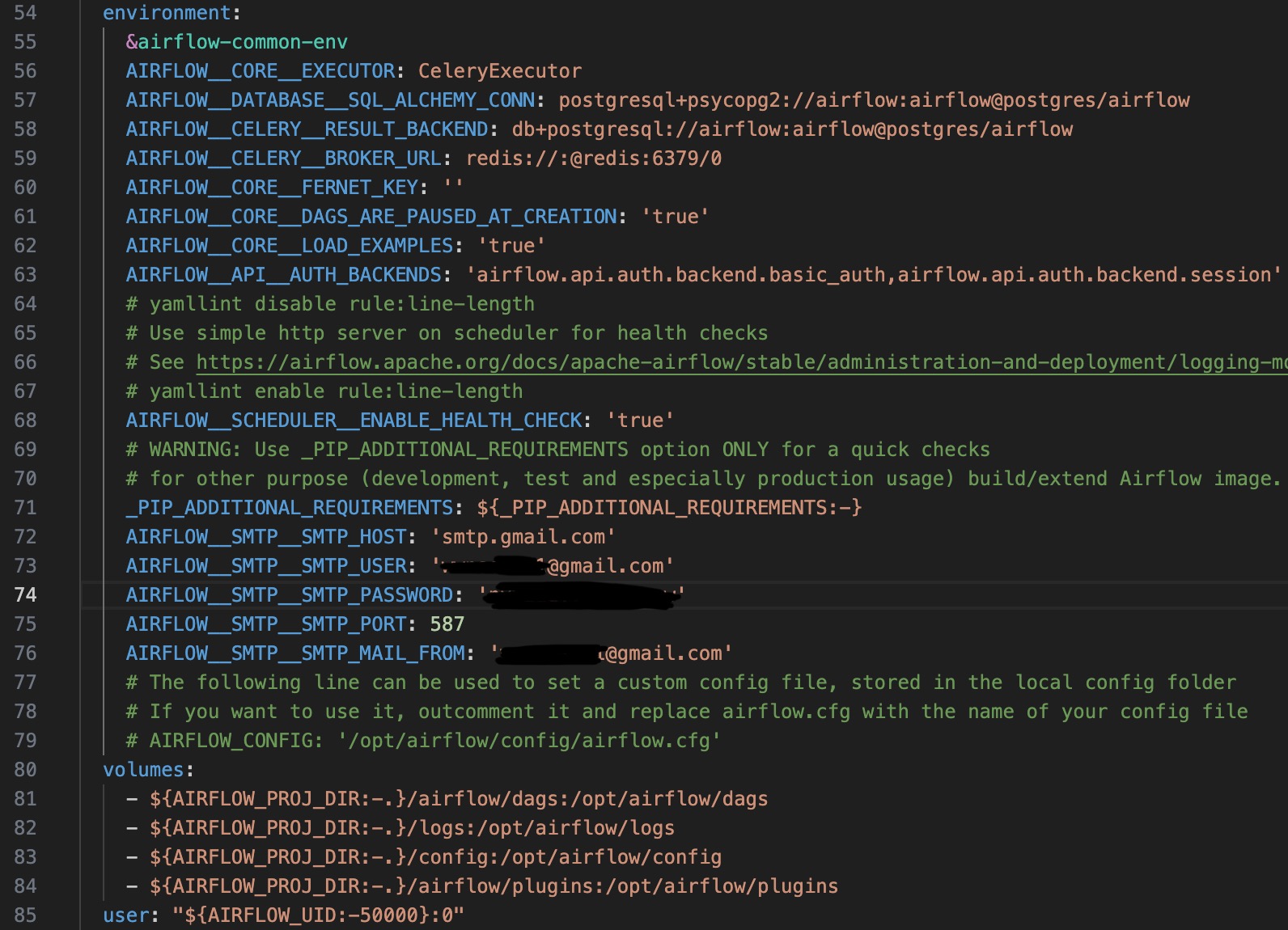Click the 'WARNING: Use _PIP_ADDITIONAL_REQUIREMENTS' comment
Viewport: 1288px width, 930px height.
point(558,450)
